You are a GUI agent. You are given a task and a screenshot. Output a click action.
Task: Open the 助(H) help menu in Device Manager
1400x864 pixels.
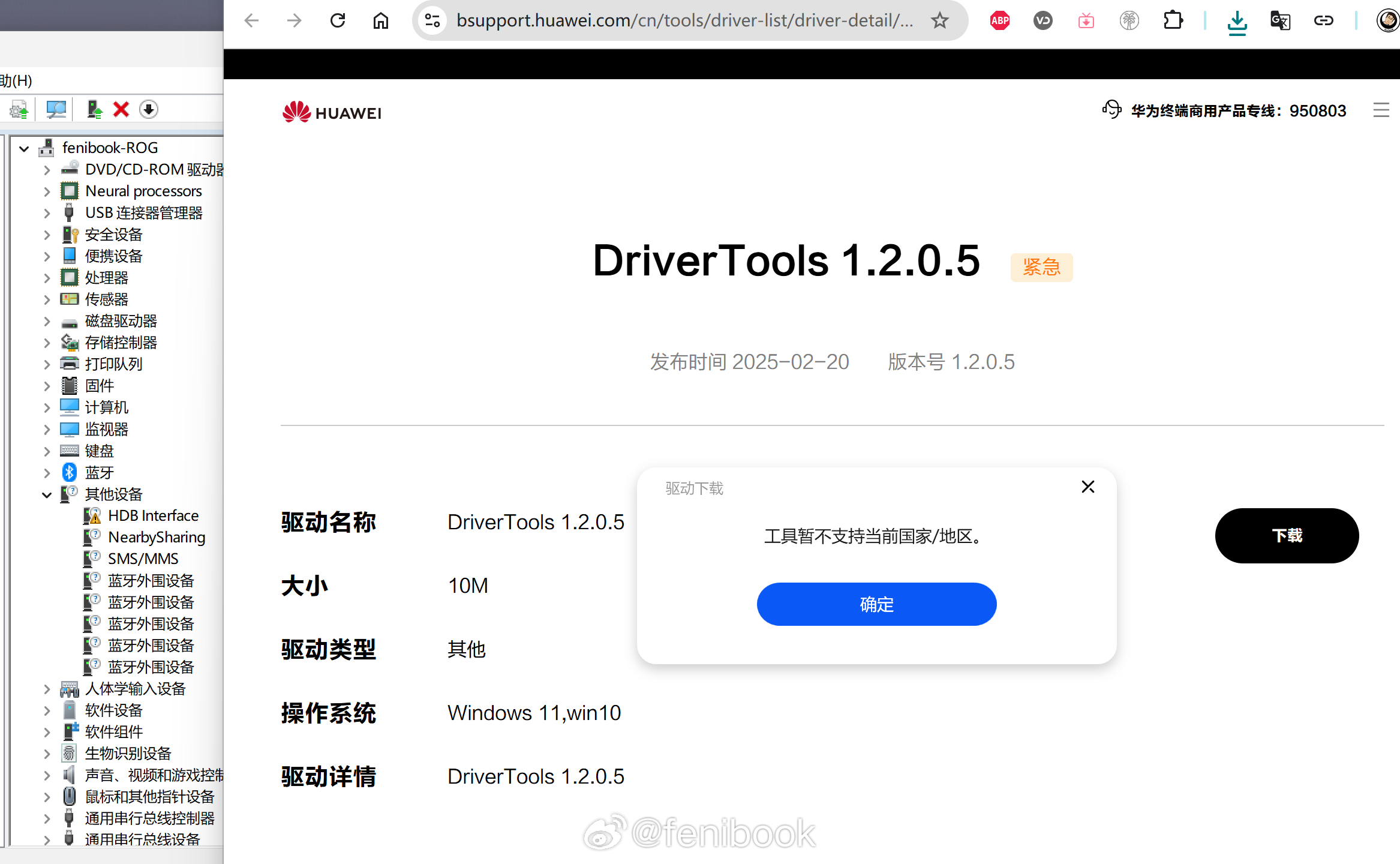16,80
